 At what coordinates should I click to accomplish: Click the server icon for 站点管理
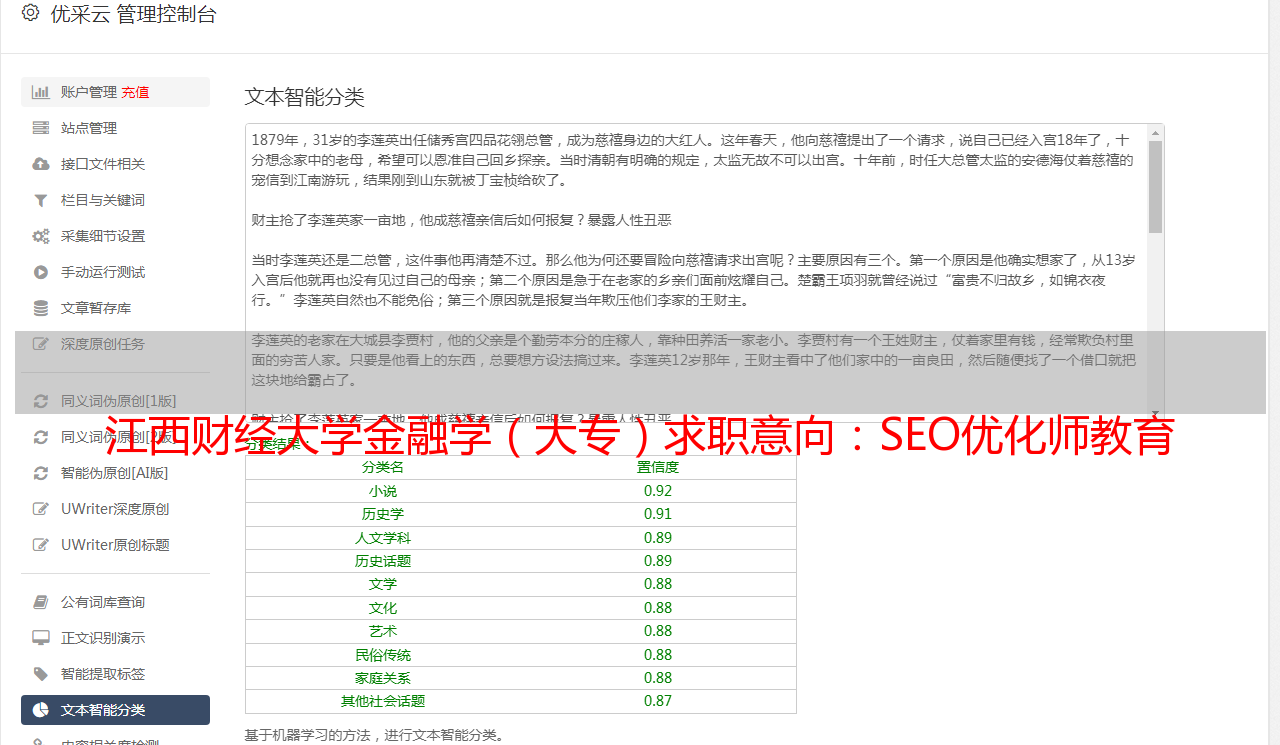(x=41, y=128)
